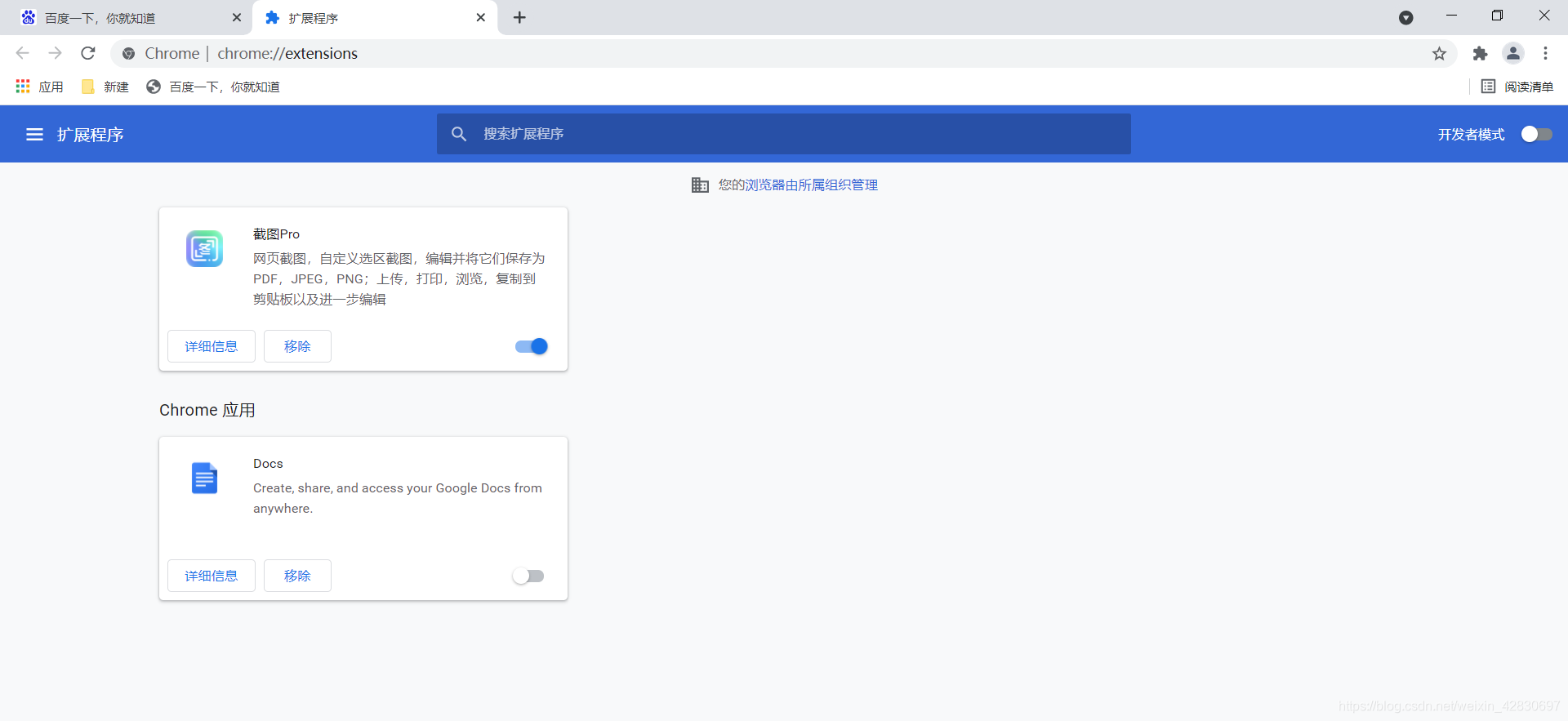Restore down the Chrome window
1568x721 pixels.
(1497, 16)
